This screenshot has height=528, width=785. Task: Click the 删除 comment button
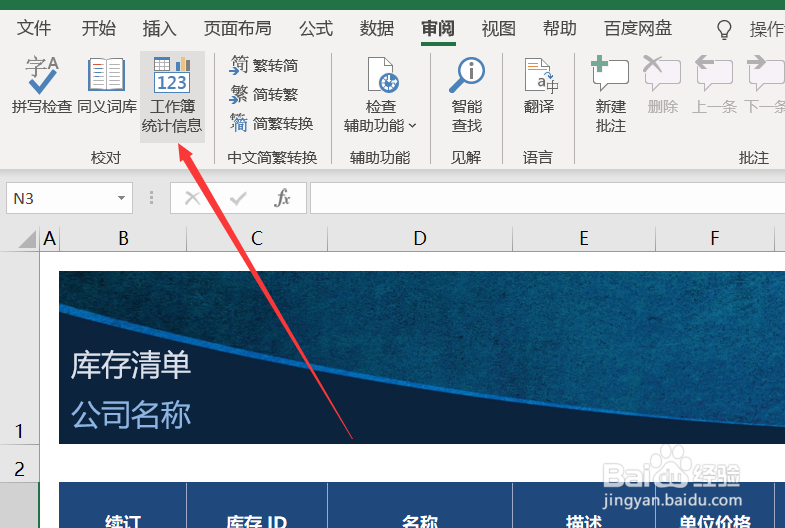point(662,85)
